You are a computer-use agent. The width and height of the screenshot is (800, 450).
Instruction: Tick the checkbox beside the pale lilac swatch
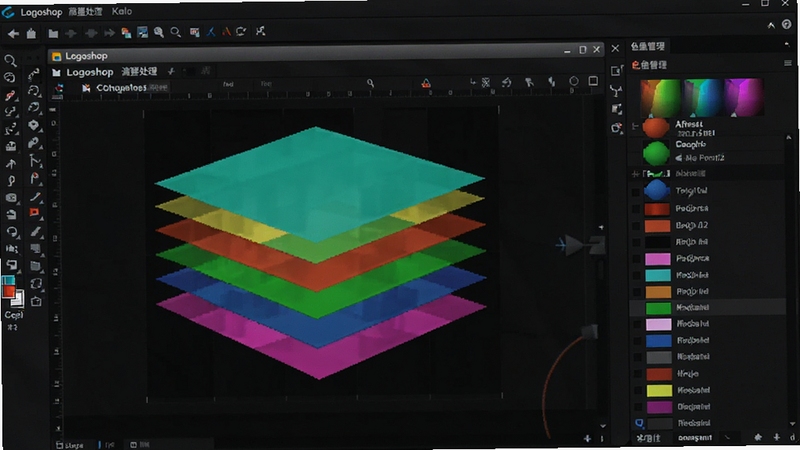(x=637, y=324)
